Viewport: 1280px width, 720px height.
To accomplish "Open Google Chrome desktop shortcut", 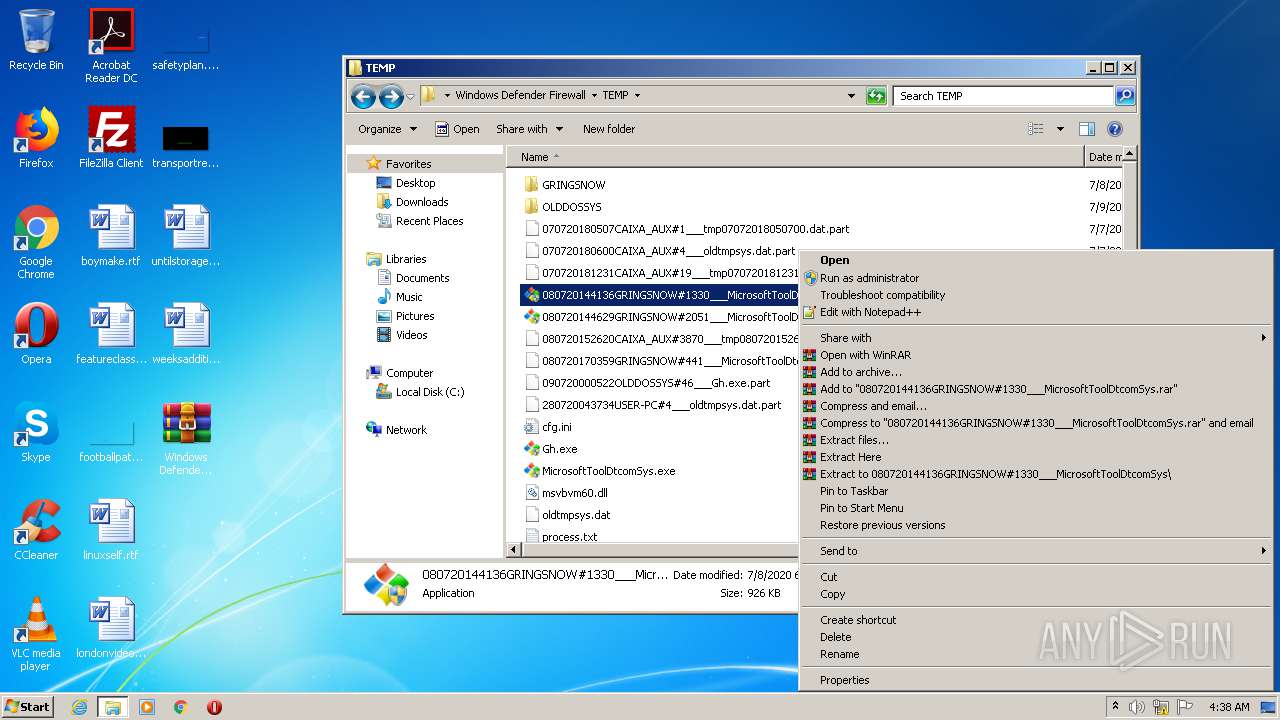I will (36, 242).
